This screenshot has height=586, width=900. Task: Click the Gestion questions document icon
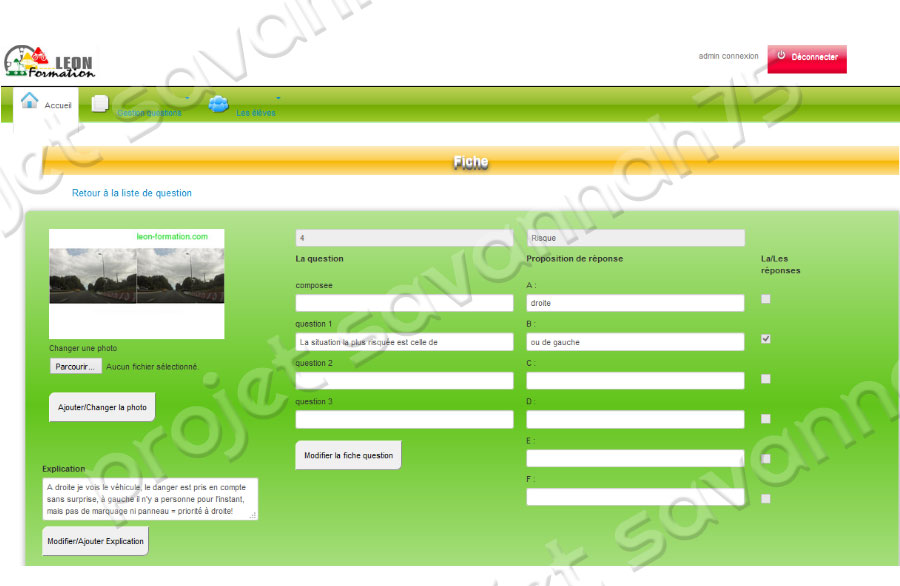coord(100,103)
